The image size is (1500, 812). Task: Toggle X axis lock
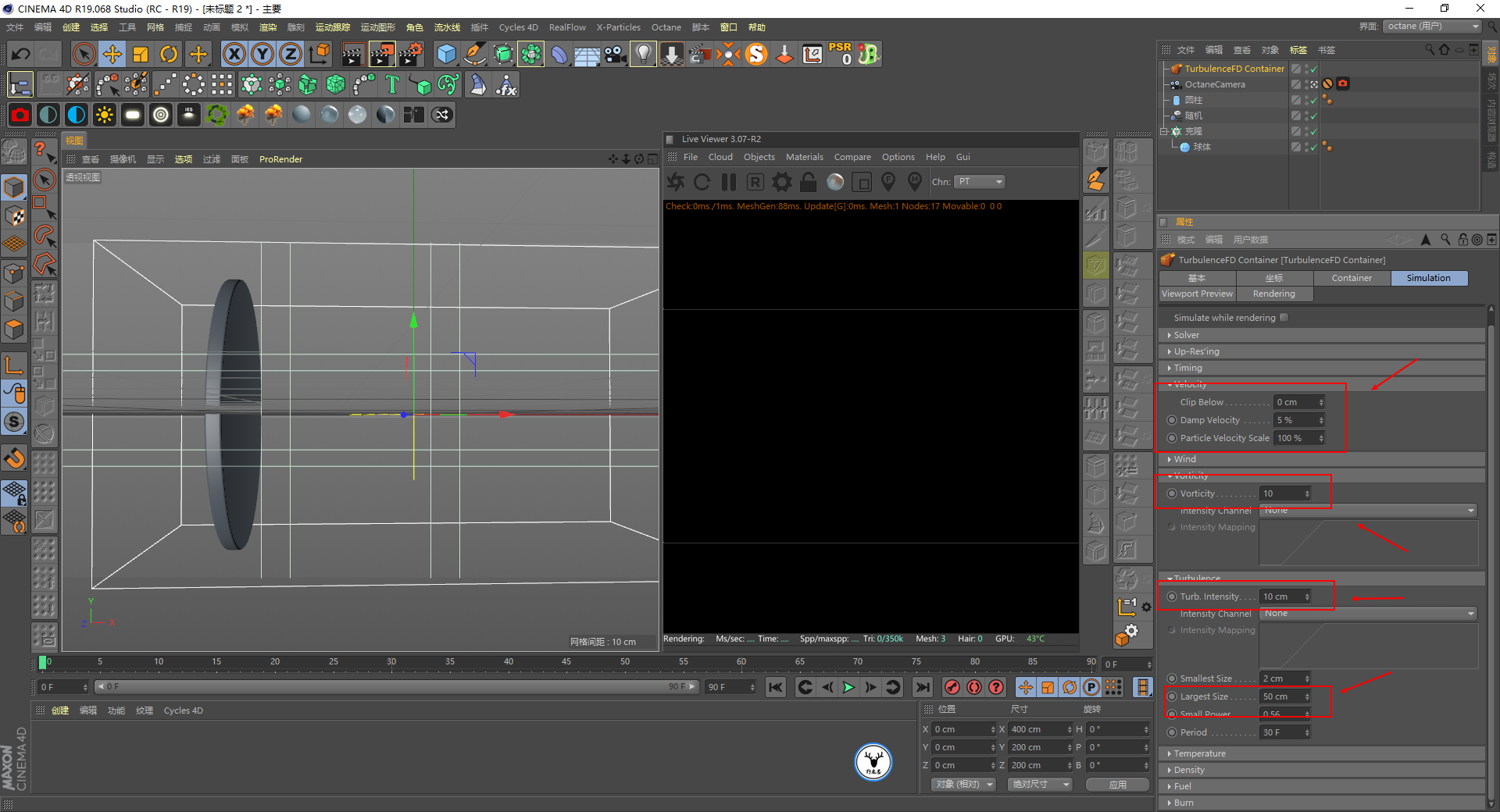pyautogui.click(x=234, y=54)
